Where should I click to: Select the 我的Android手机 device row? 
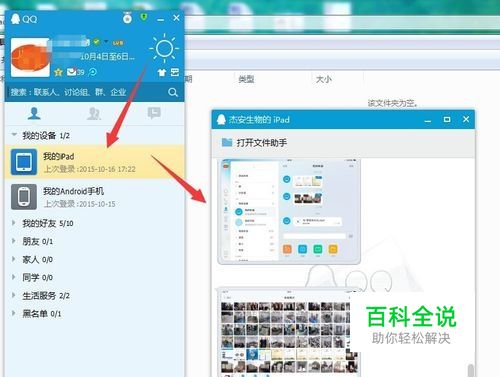(94, 197)
